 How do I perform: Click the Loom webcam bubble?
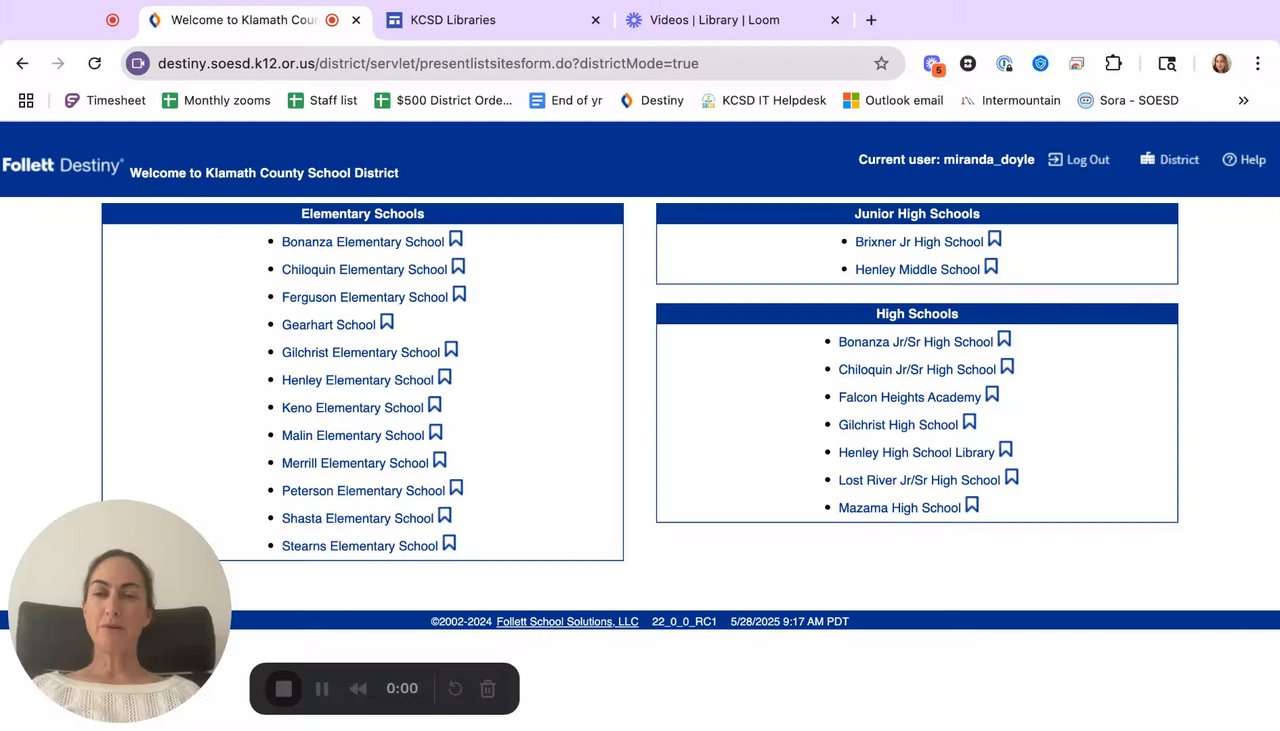[x=119, y=611]
